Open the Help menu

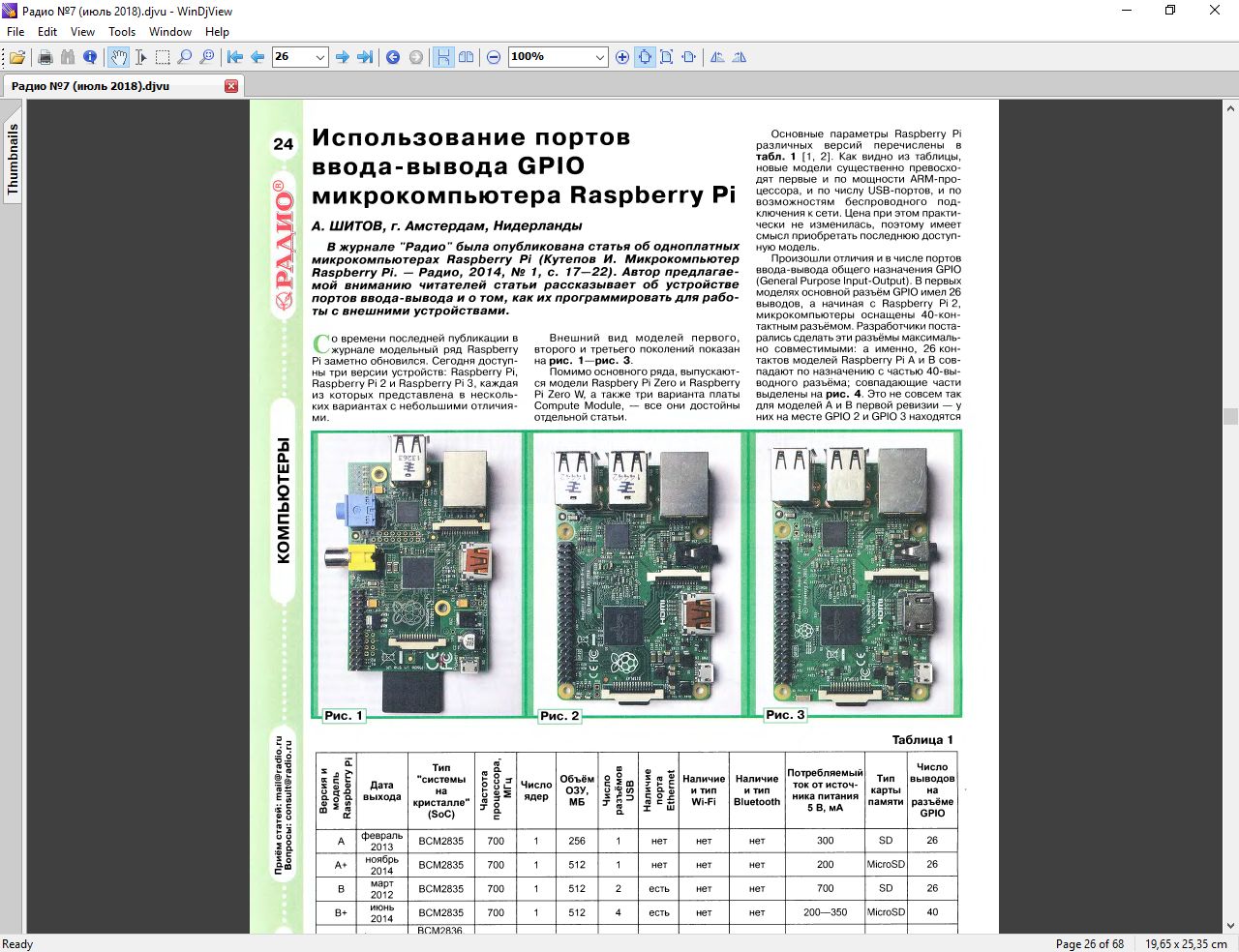218,32
